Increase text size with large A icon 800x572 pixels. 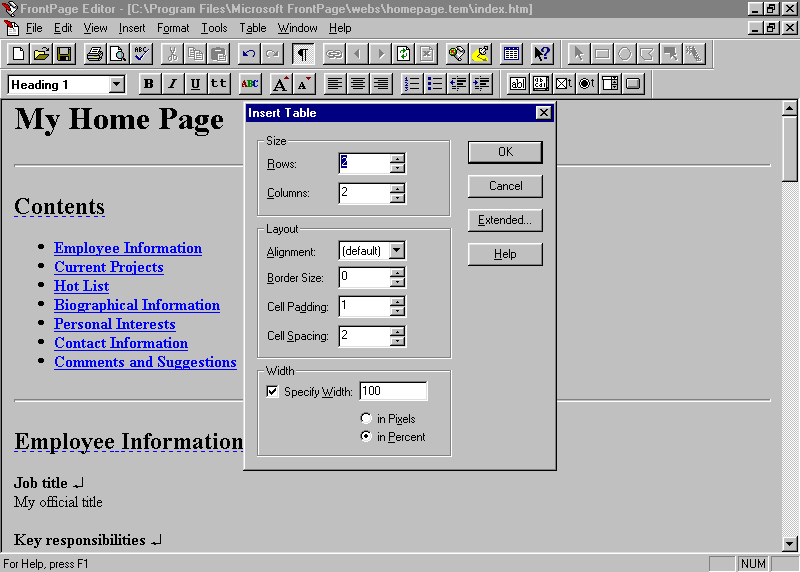[x=280, y=84]
